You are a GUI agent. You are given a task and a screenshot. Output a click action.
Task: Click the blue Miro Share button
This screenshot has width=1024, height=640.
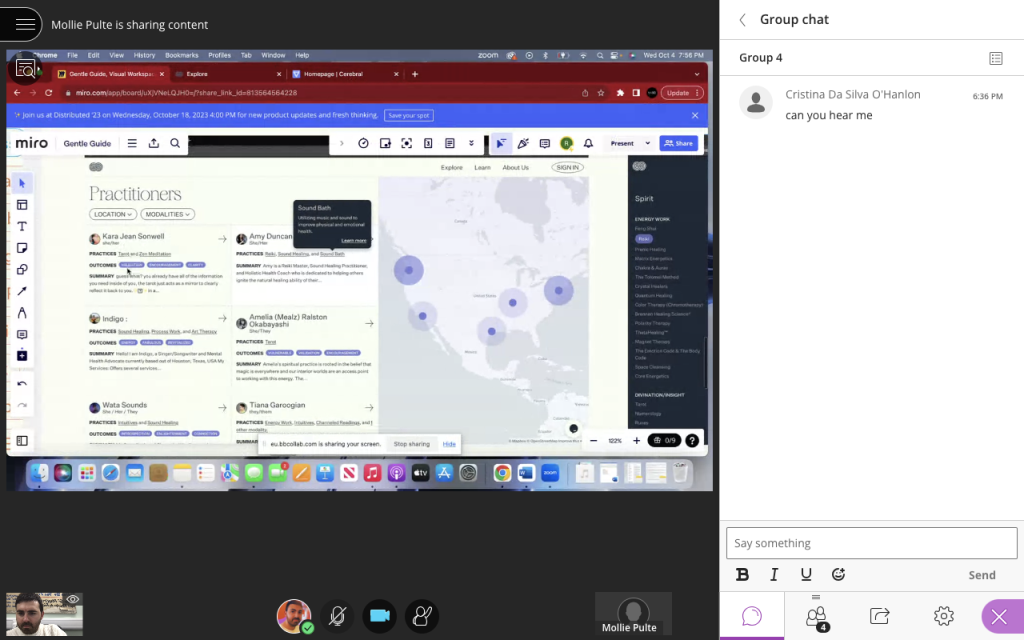(679, 143)
